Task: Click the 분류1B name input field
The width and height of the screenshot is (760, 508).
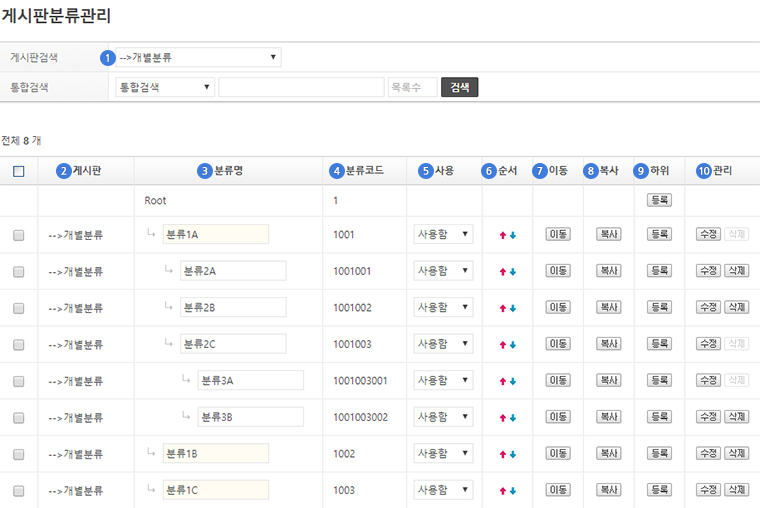Action: click(215, 454)
